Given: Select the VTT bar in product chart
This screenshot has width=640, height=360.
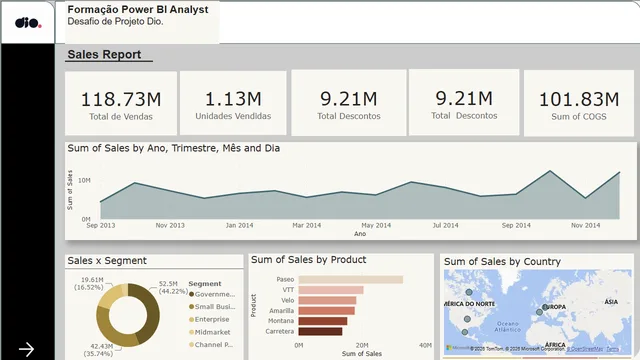Looking at the screenshot, I should click(x=331, y=290).
